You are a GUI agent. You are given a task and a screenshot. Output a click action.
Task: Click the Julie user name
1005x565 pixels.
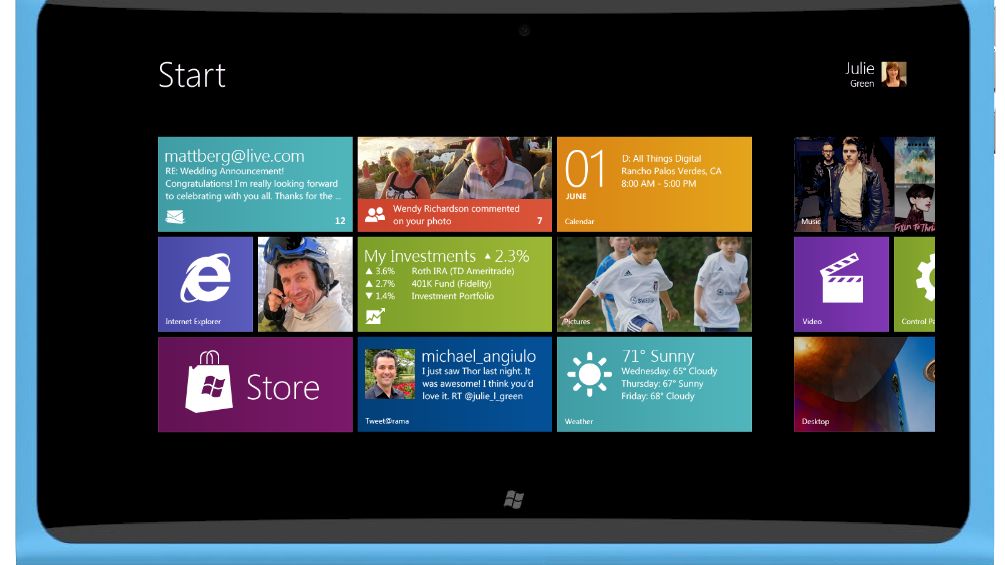click(x=860, y=69)
